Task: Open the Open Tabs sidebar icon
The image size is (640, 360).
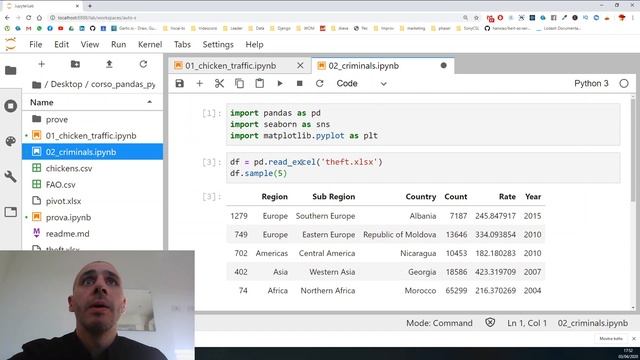Action: 11,212
